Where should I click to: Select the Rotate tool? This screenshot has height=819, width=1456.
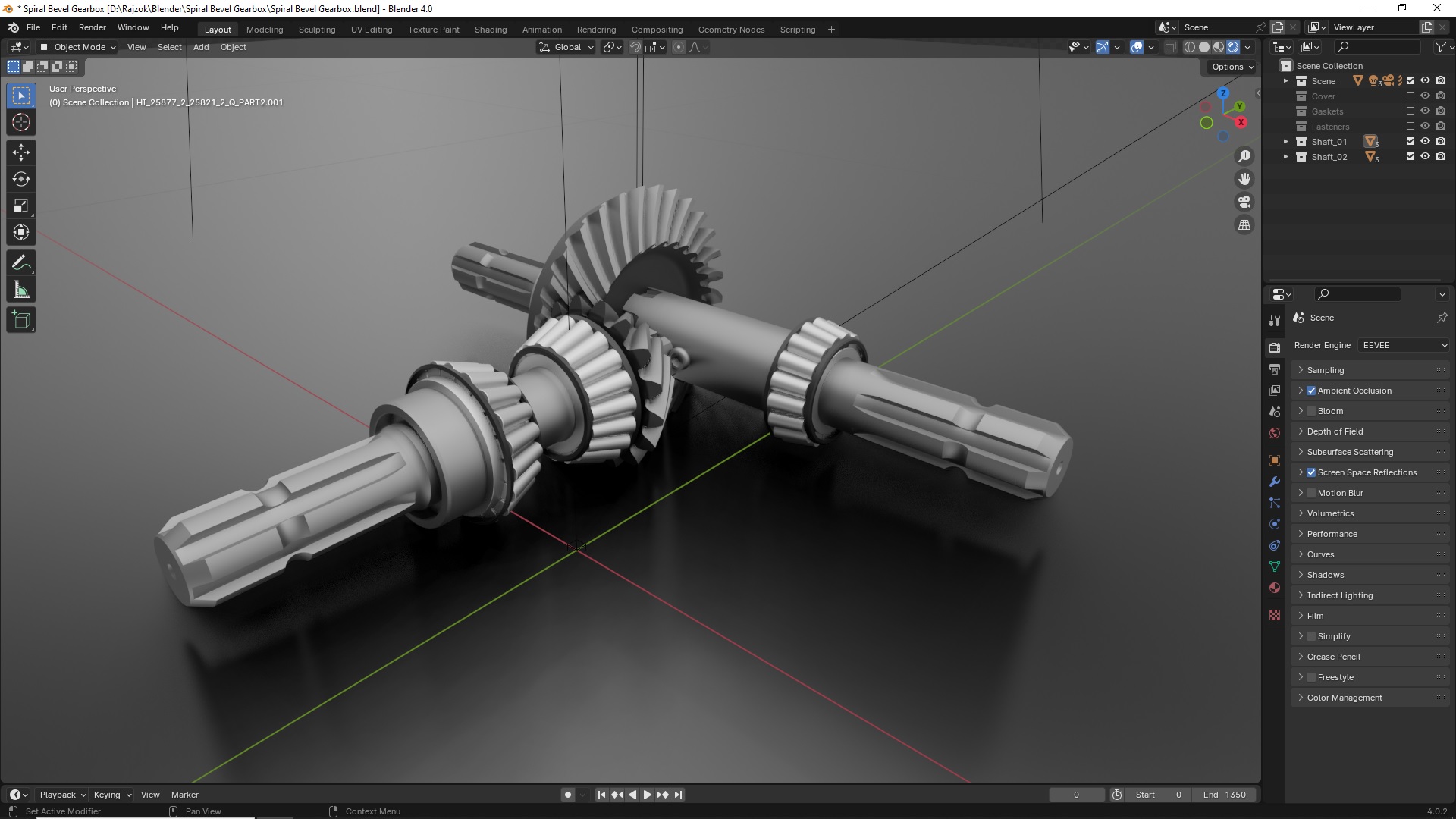[x=20, y=179]
